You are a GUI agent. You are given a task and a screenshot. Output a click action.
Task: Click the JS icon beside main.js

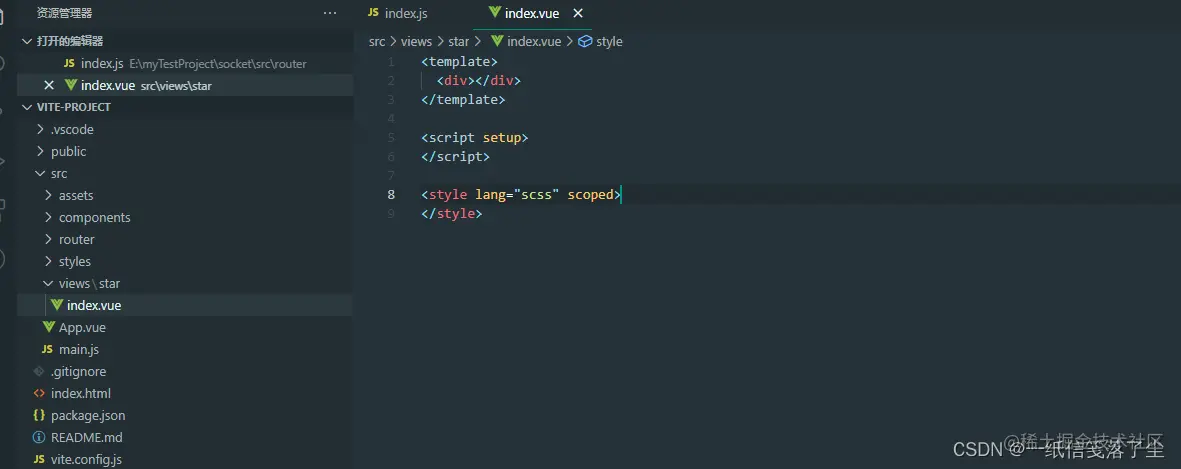47,349
